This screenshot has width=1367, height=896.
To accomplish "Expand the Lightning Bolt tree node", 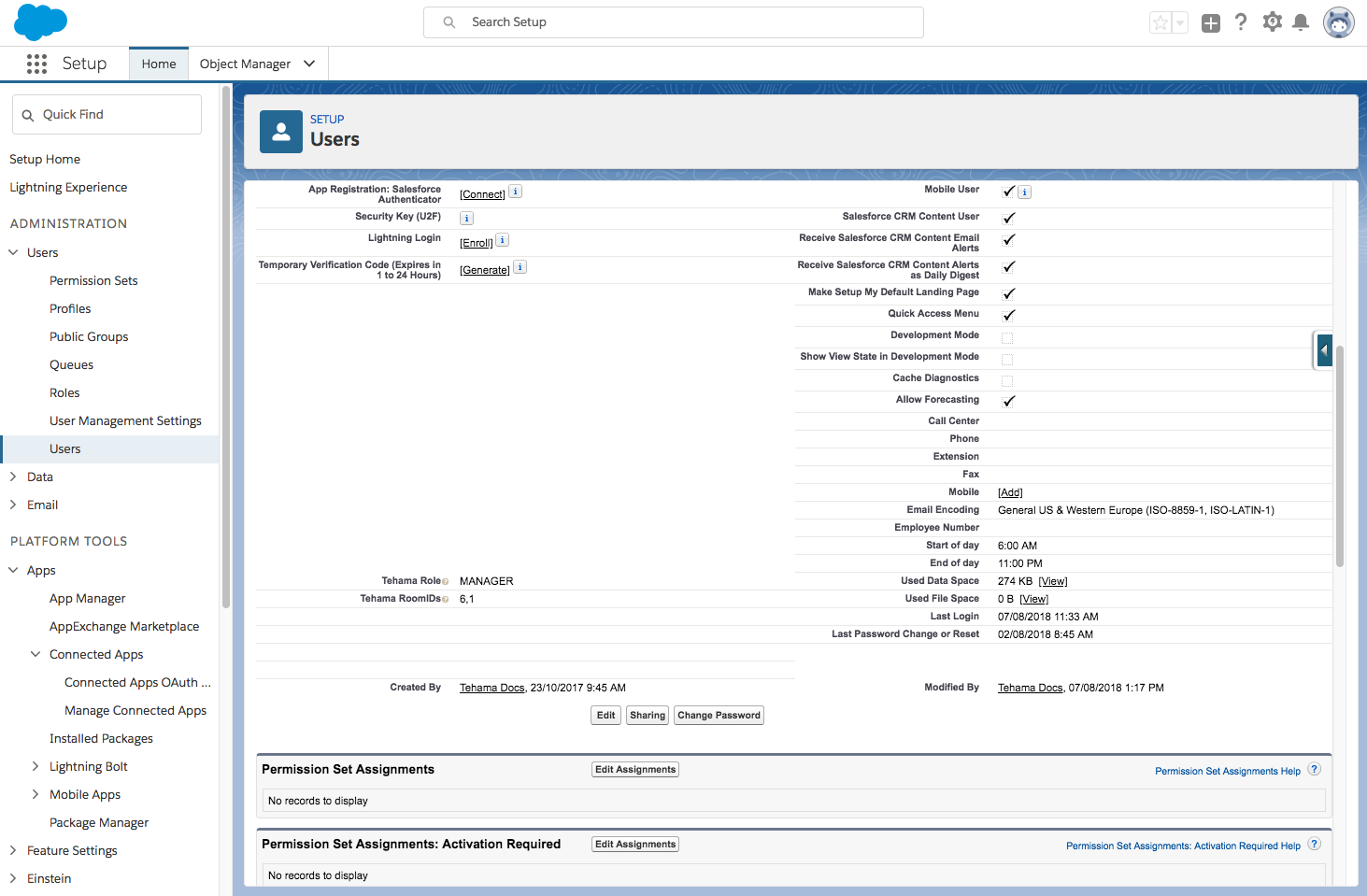I will click(x=36, y=766).
